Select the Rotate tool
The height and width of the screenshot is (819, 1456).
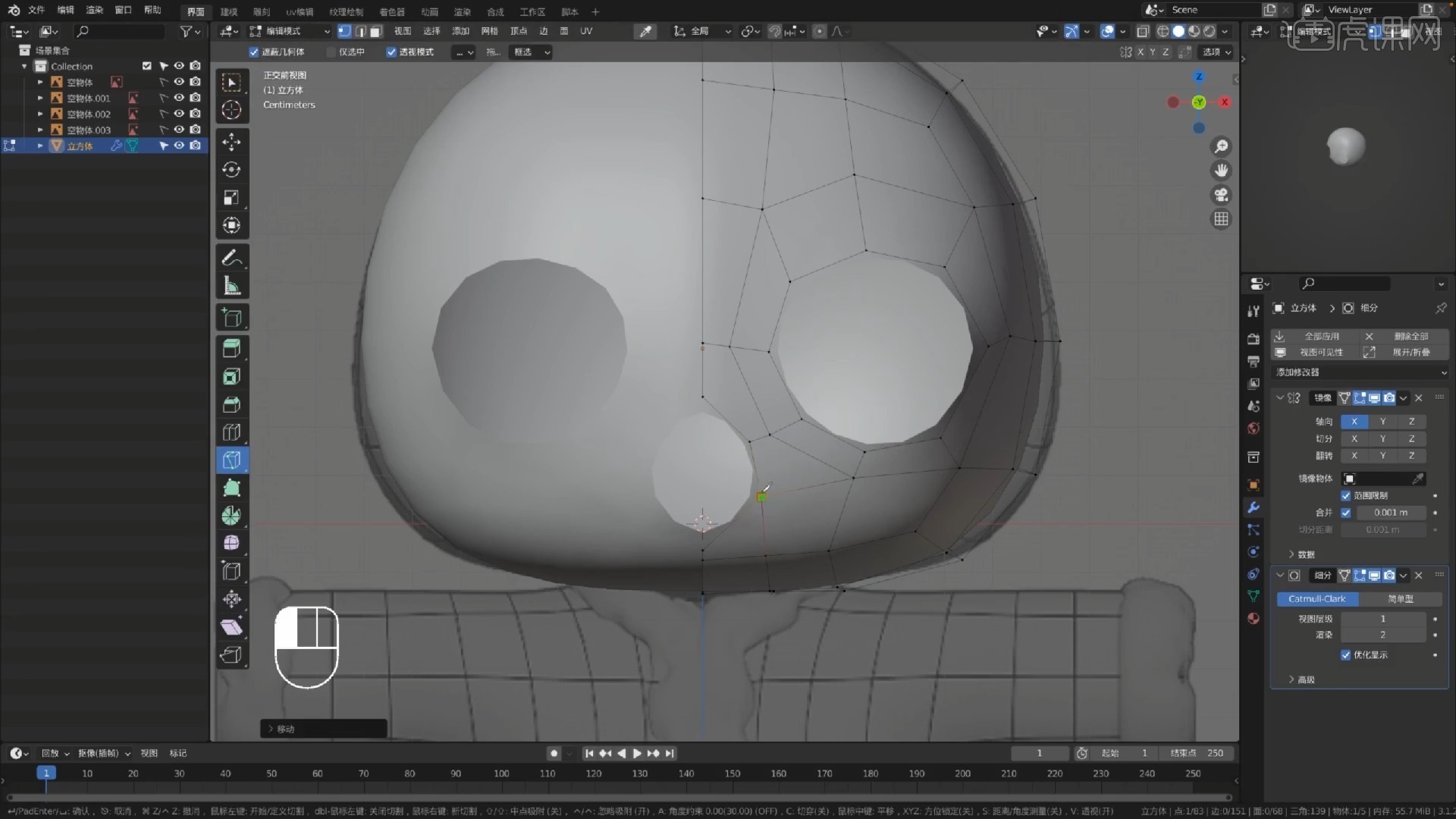(232, 170)
